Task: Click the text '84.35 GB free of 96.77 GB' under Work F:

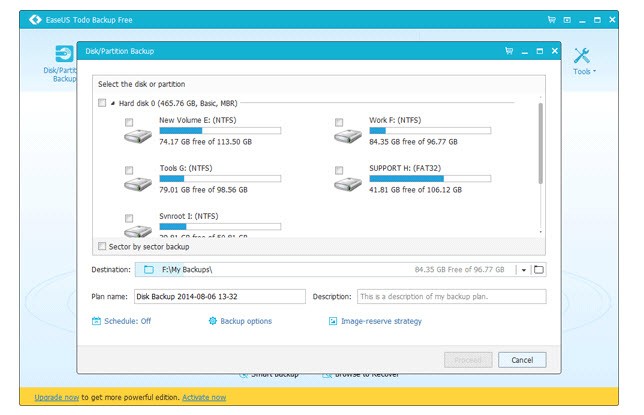Action: pyautogui.click(x=413, y=142)
